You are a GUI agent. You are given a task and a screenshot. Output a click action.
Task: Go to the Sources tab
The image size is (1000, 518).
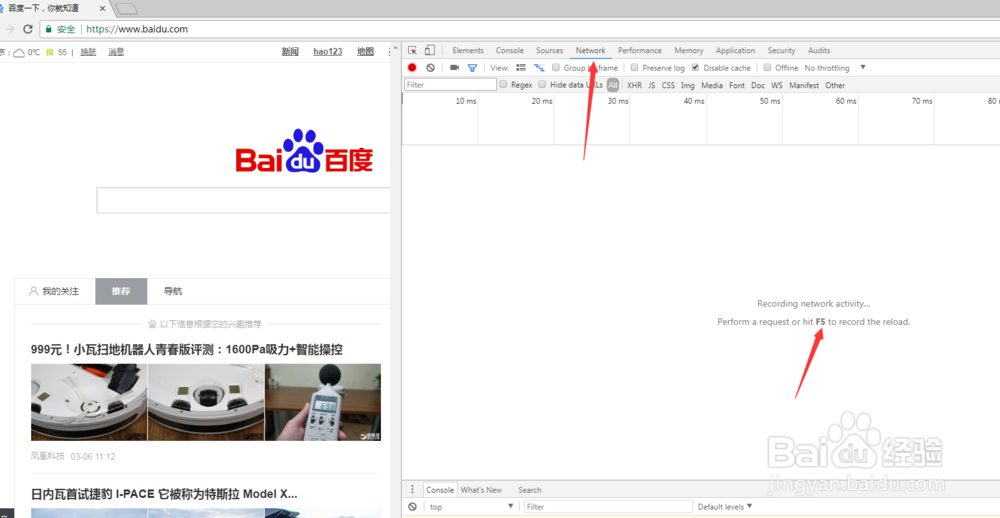click(549, 50)
